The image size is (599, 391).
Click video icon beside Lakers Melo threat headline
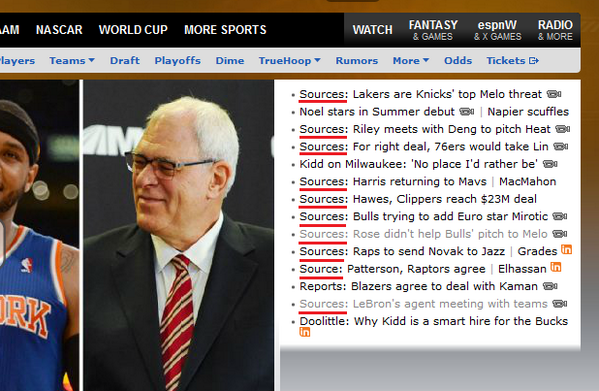554,94
